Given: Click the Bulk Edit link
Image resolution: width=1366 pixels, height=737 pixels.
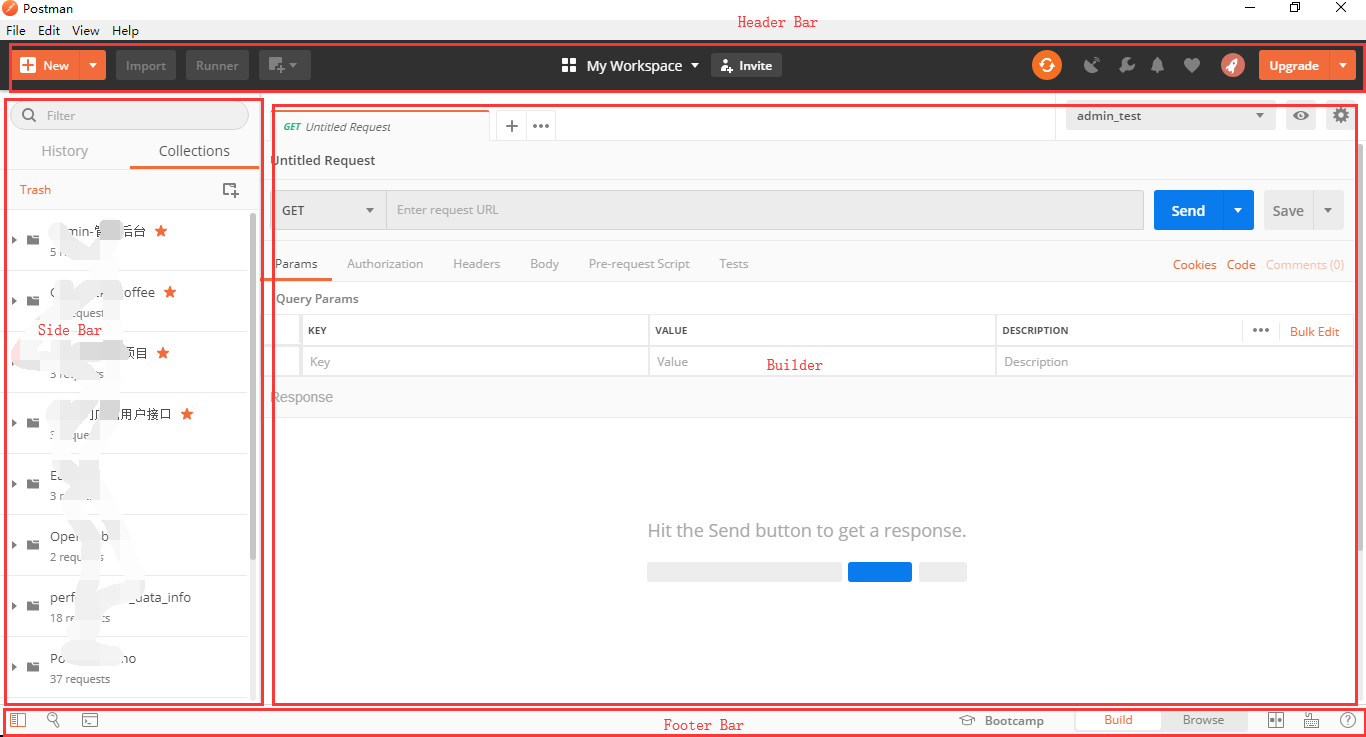Looking at the screenshot, I should (x=1314, y=331).
